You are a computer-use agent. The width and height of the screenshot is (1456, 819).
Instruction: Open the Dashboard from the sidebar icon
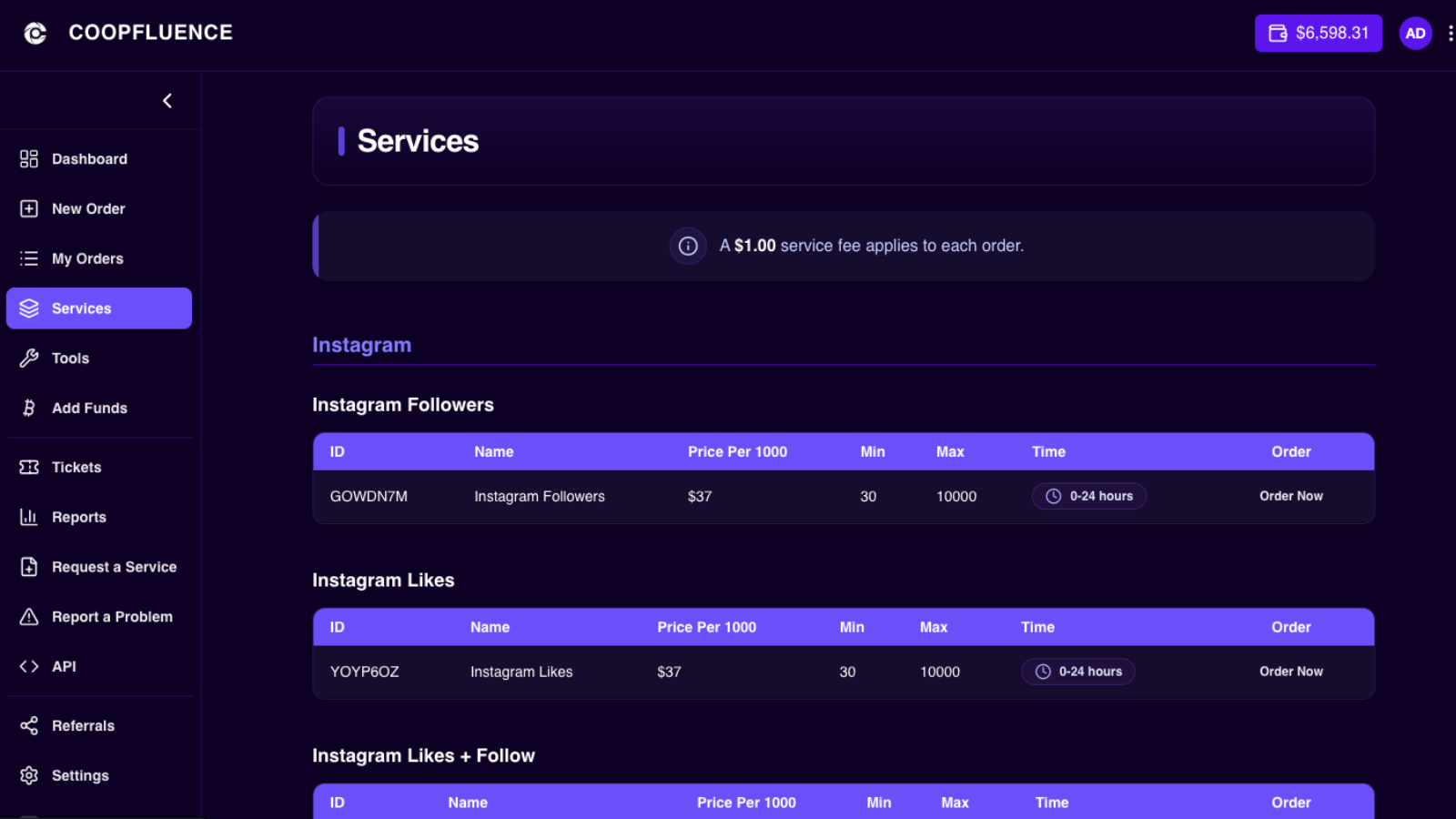tap(28, 158)
